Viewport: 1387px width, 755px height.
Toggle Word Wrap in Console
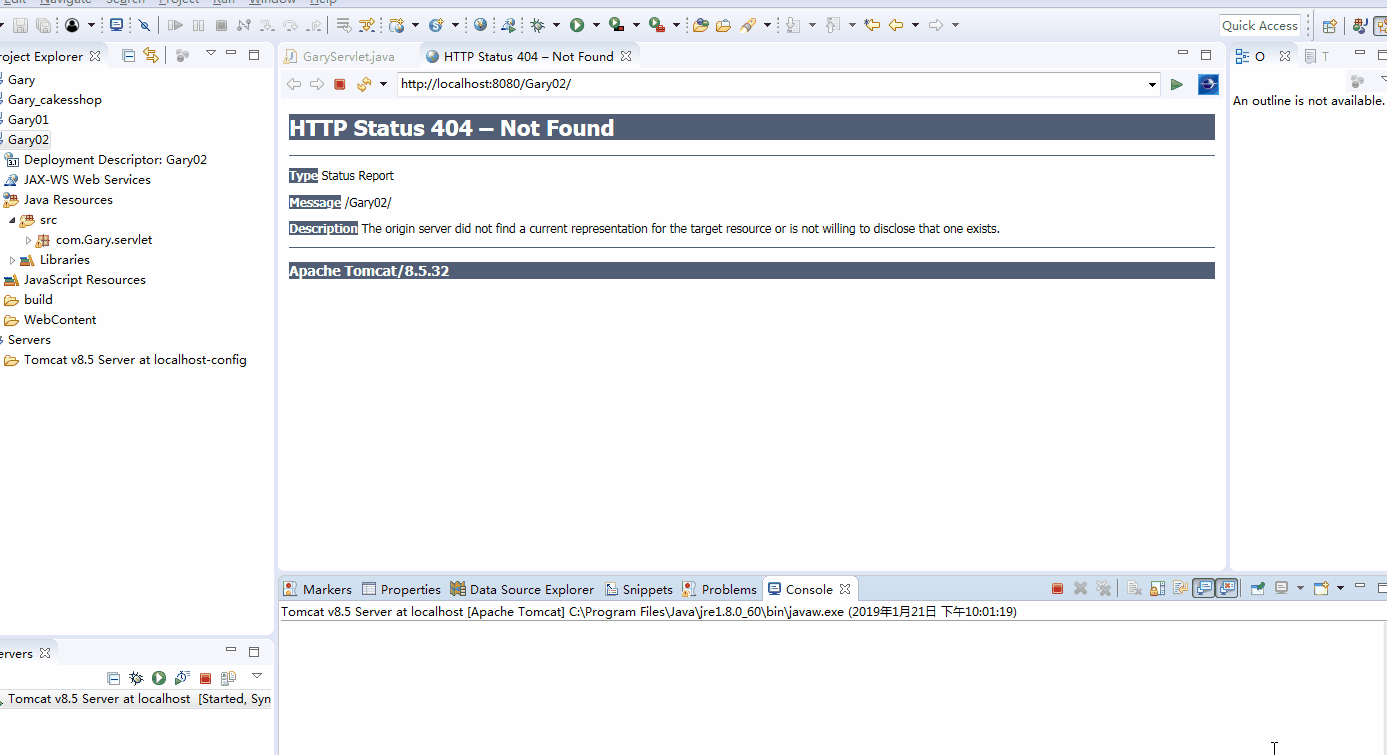pyautogui.click(x=1180, y=589)
